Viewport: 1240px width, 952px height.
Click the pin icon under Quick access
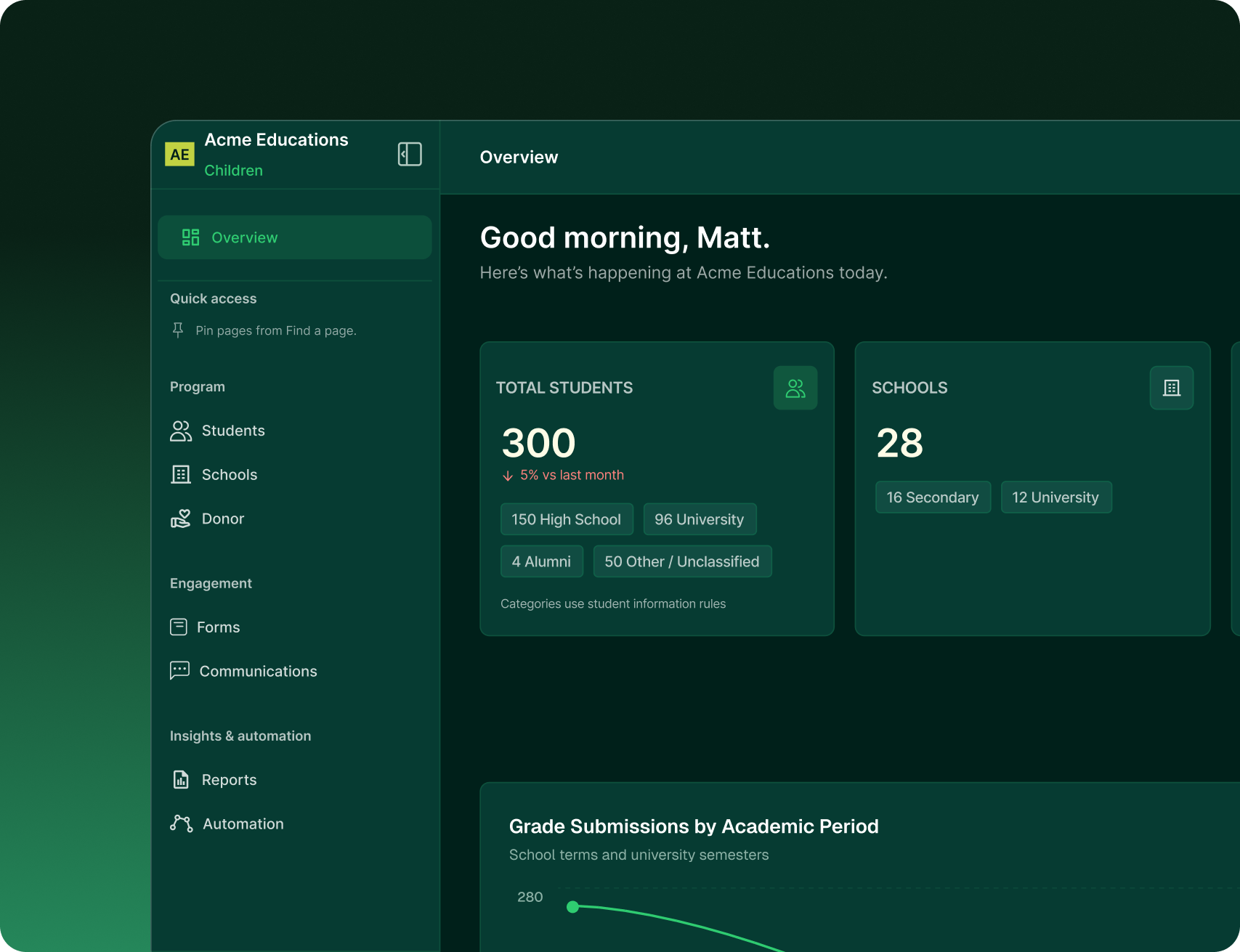point(178,330)
